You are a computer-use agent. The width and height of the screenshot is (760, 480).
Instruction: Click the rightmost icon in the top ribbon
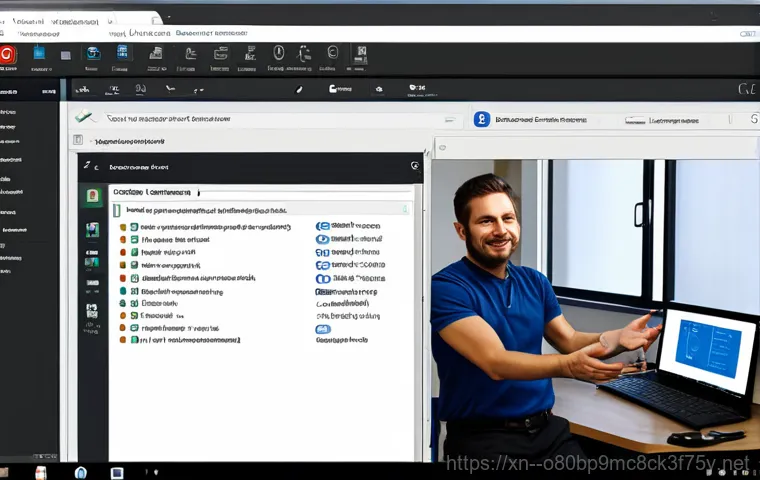[362, 53]
